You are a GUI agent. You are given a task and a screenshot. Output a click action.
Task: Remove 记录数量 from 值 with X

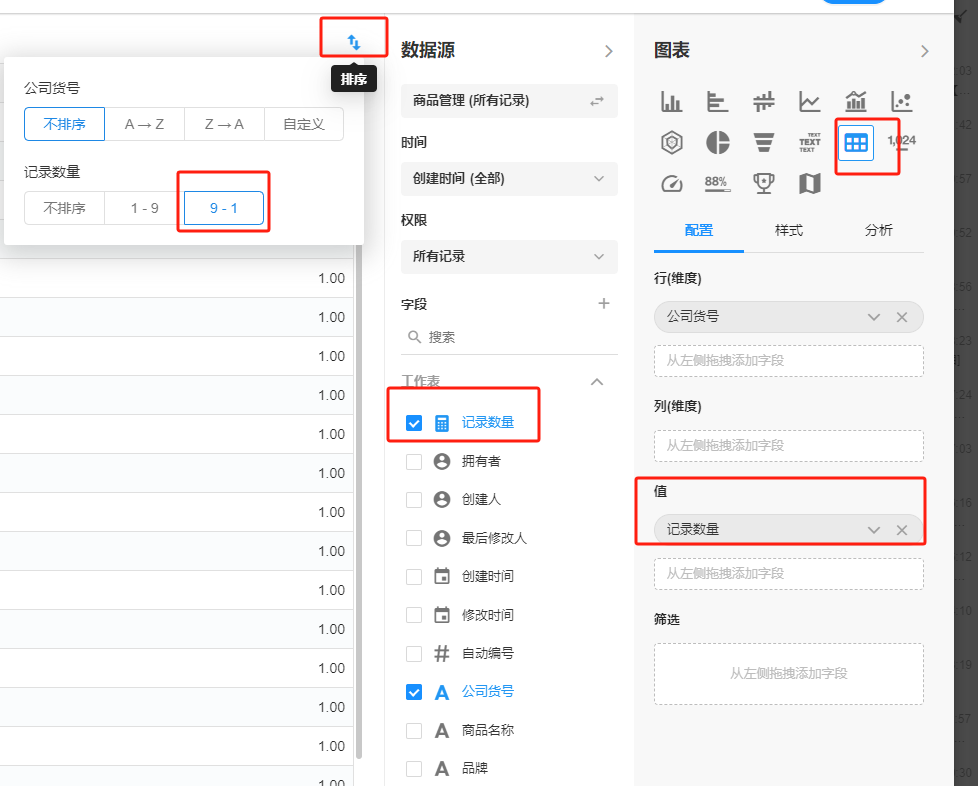point(902,530)
